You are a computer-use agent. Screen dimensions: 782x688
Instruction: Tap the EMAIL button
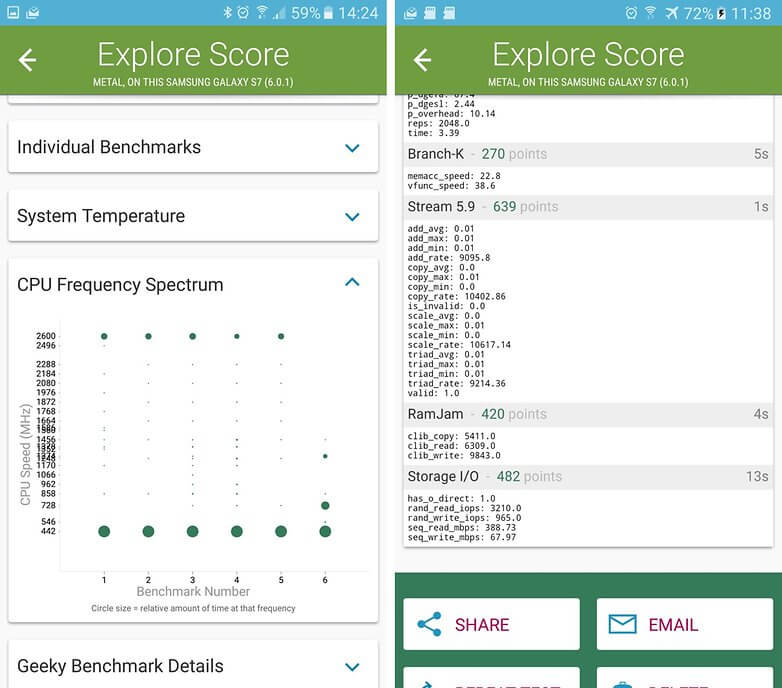pos(685,624)
